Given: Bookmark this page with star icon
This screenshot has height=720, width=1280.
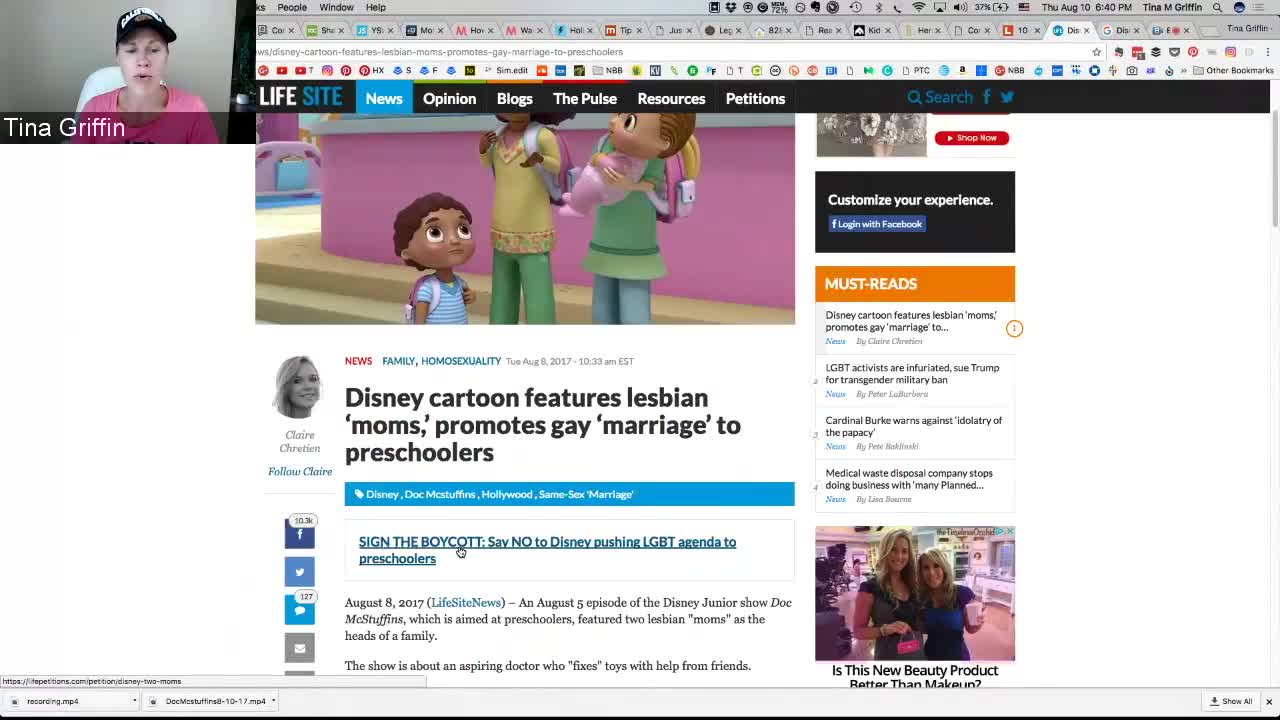Looking at the screenshot, I should 1097,52.
